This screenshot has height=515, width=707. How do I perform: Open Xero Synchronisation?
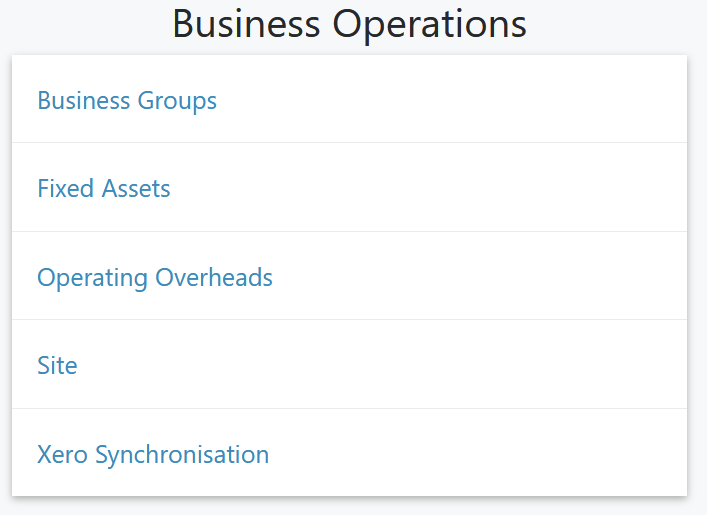(153, 455)
